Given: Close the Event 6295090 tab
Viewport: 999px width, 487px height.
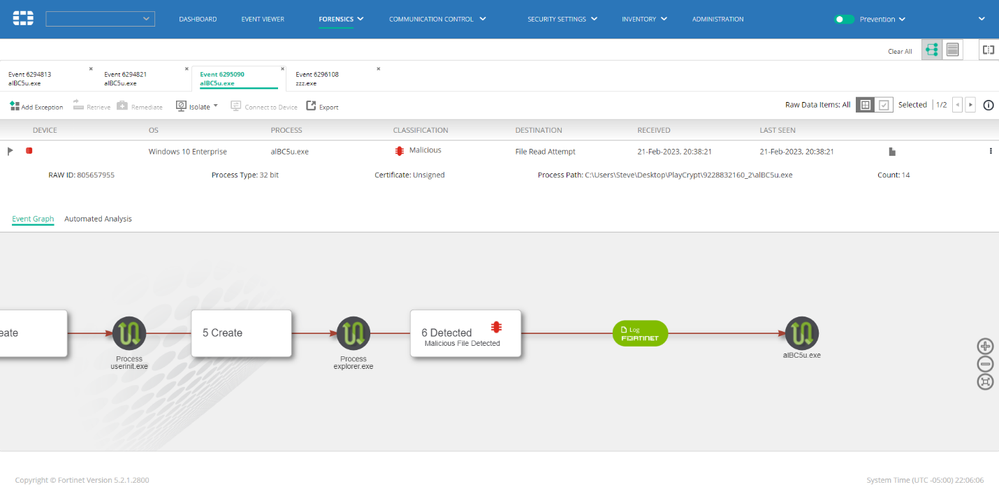Looking at the screenshot, I should tap(282, 69).
